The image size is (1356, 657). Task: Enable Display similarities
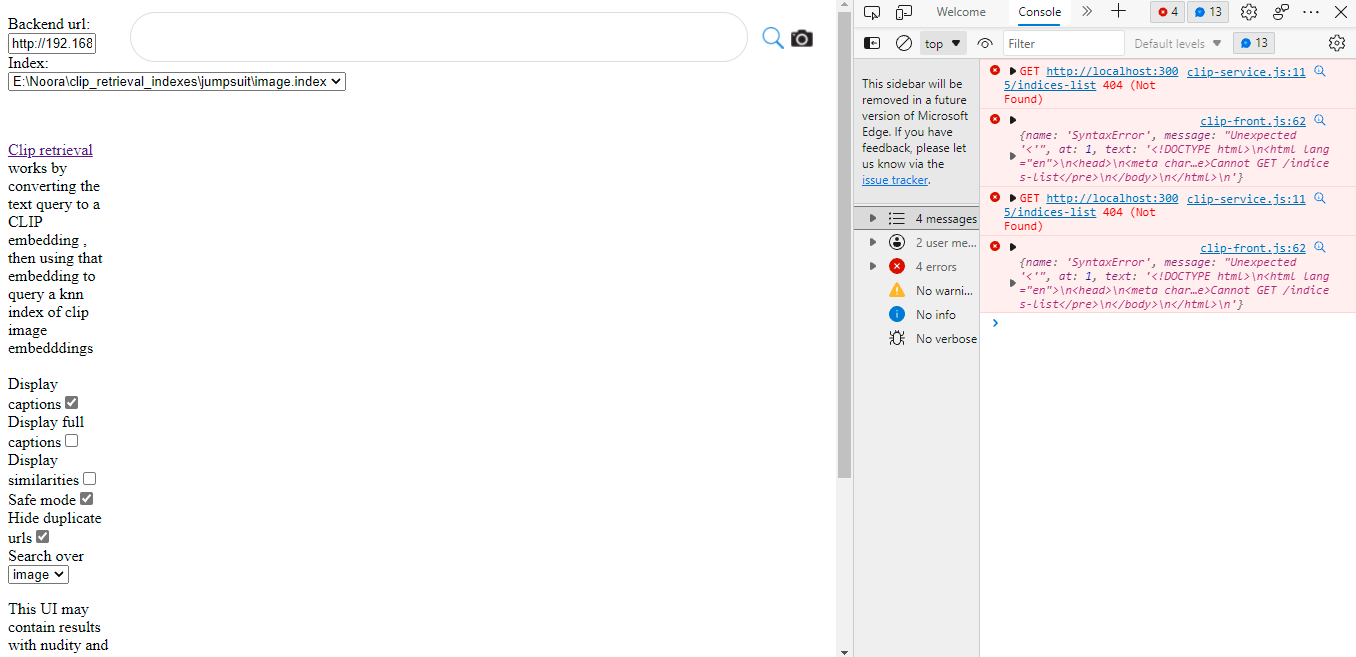point(89,478)
